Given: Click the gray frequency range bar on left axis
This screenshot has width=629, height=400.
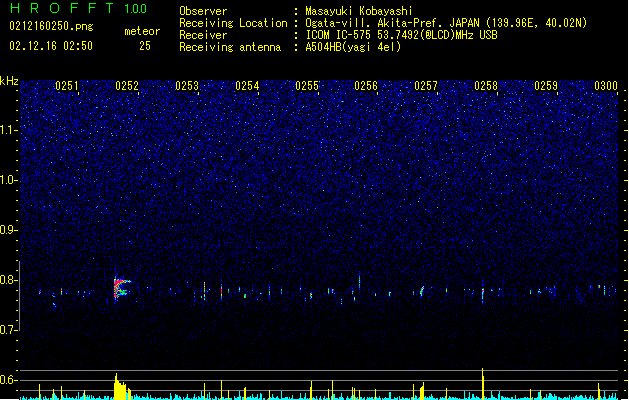Looking at the screenshot, I should click(x=19, y=296).
